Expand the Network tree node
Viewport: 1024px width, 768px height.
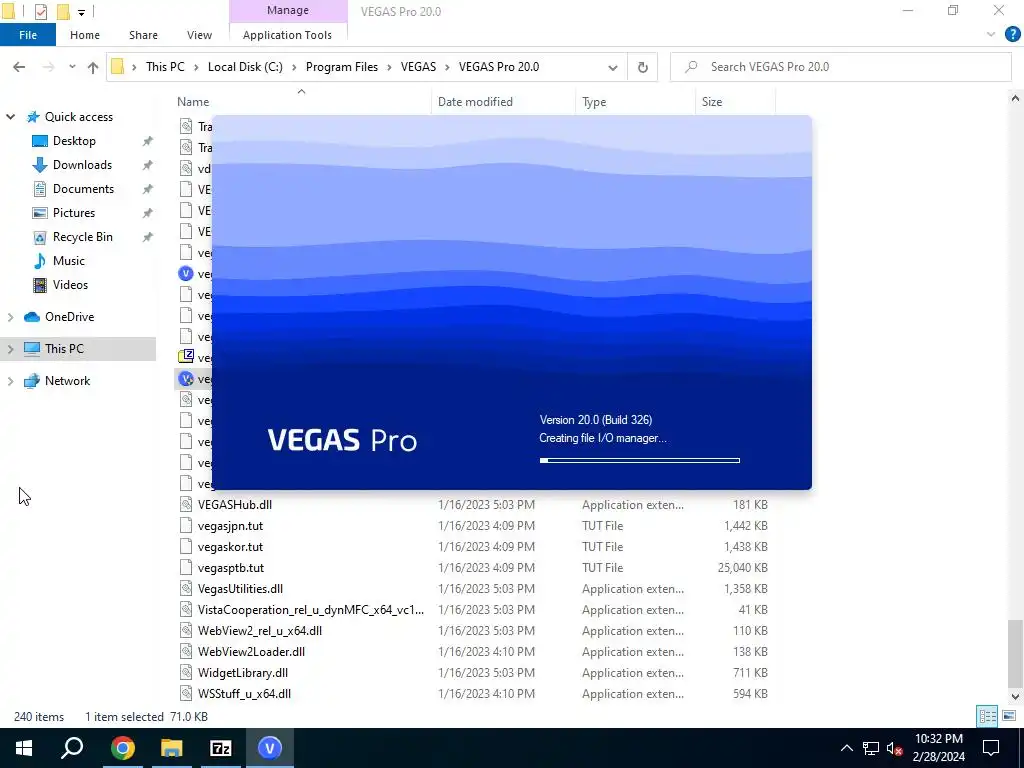coord(10,381)
